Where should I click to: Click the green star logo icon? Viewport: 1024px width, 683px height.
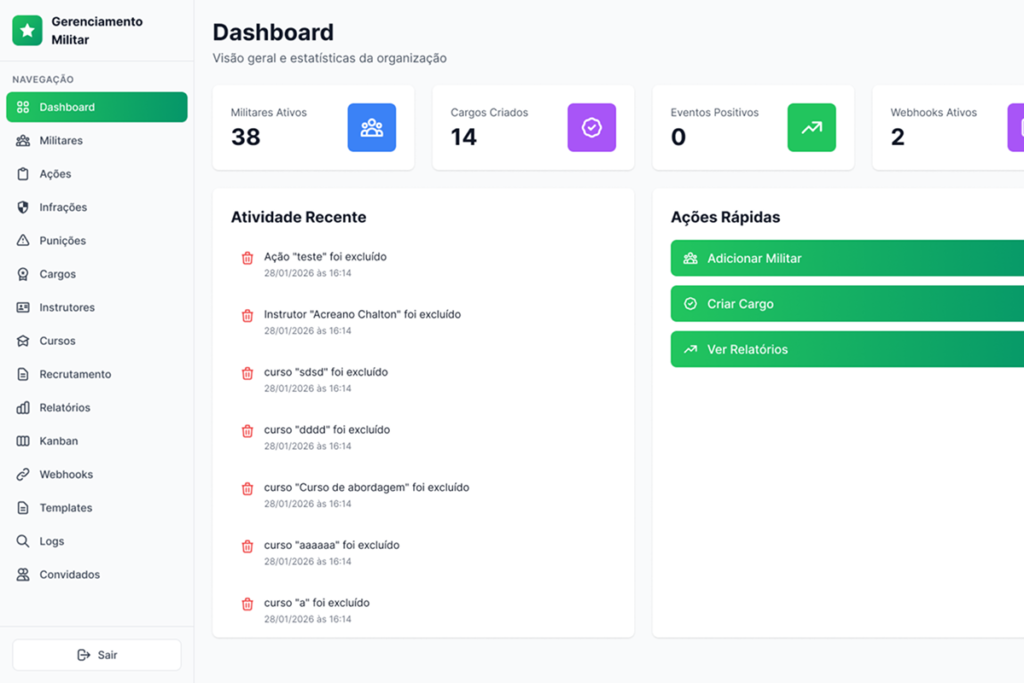pos(27,30)
